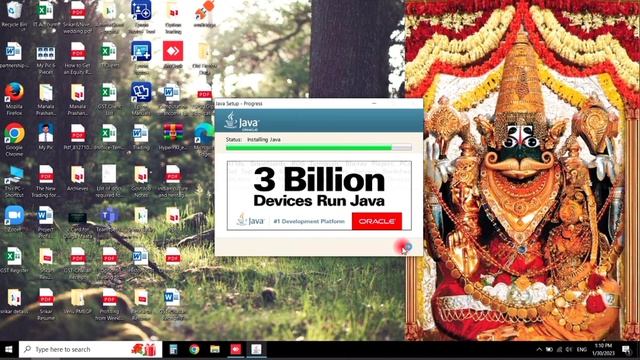Click the Type here to search box
Image resolution: width=640 pixels, height=360 pixels.
click(90, 349)
